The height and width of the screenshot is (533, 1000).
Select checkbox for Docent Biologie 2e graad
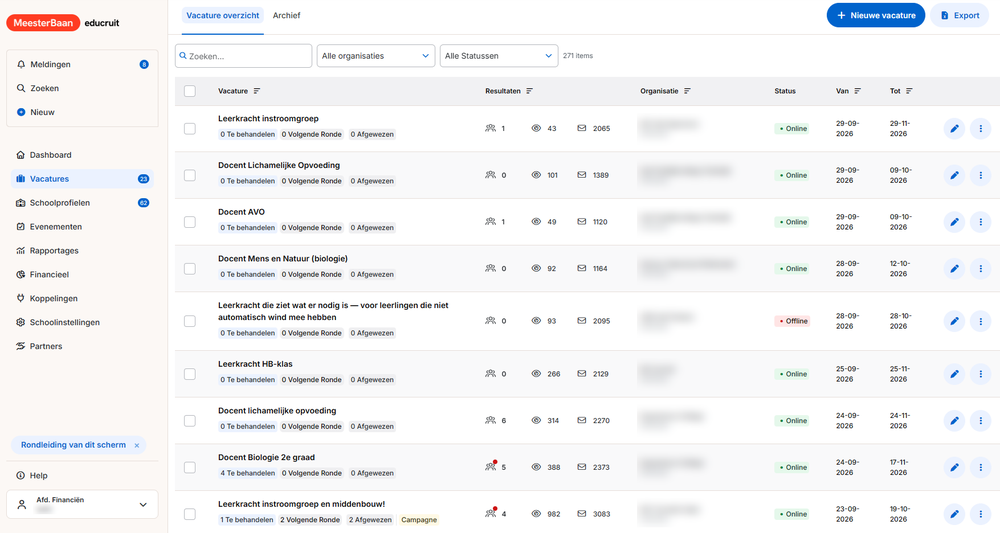190,467
